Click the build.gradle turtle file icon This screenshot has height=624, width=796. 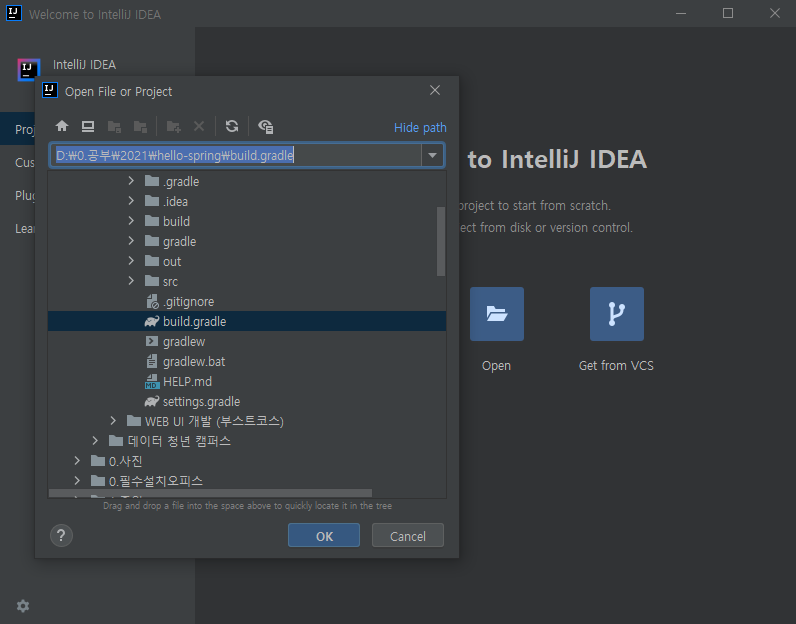(152, 321)
